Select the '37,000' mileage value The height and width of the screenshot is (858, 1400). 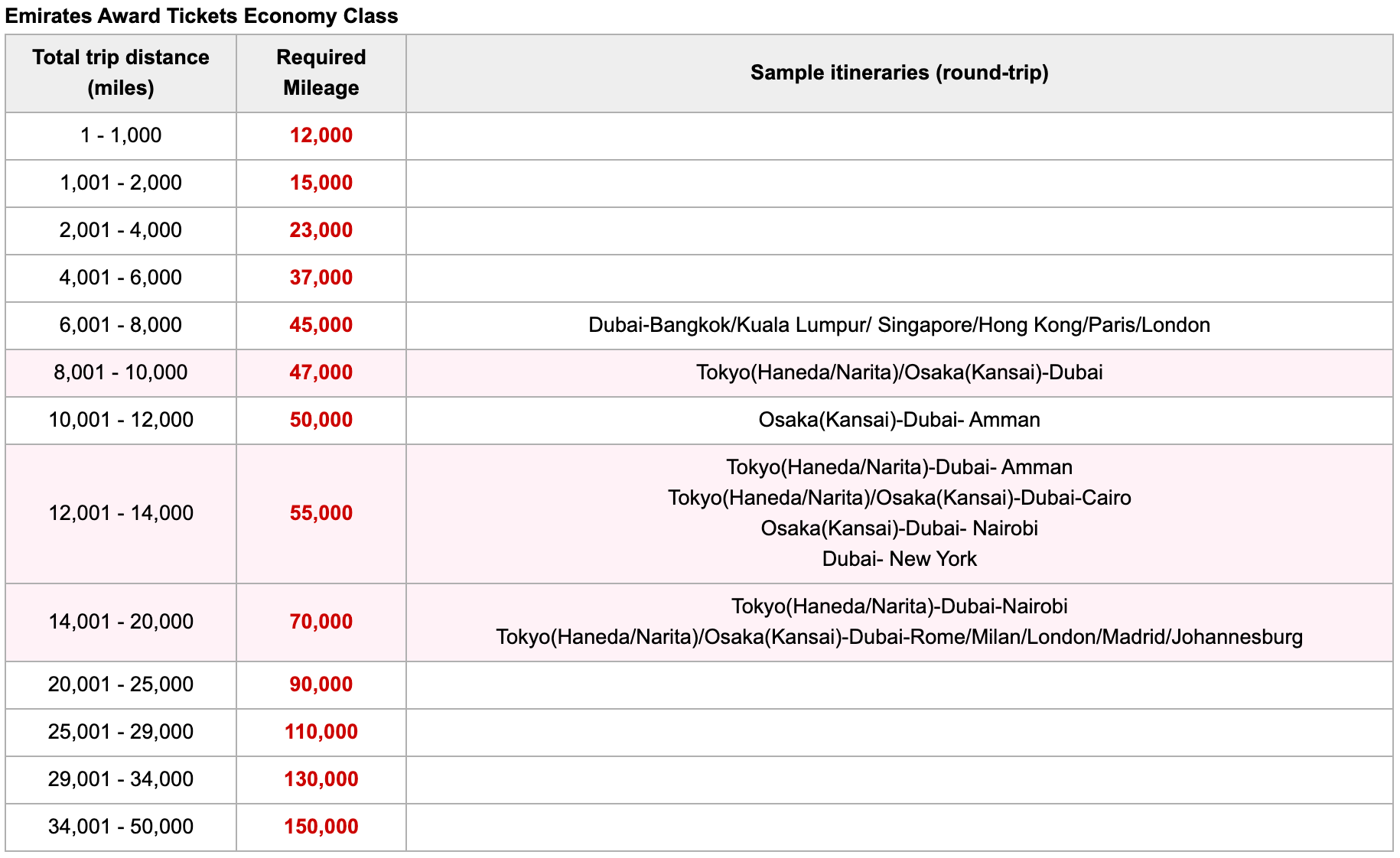pyautogui.click(x=321, y=278)
